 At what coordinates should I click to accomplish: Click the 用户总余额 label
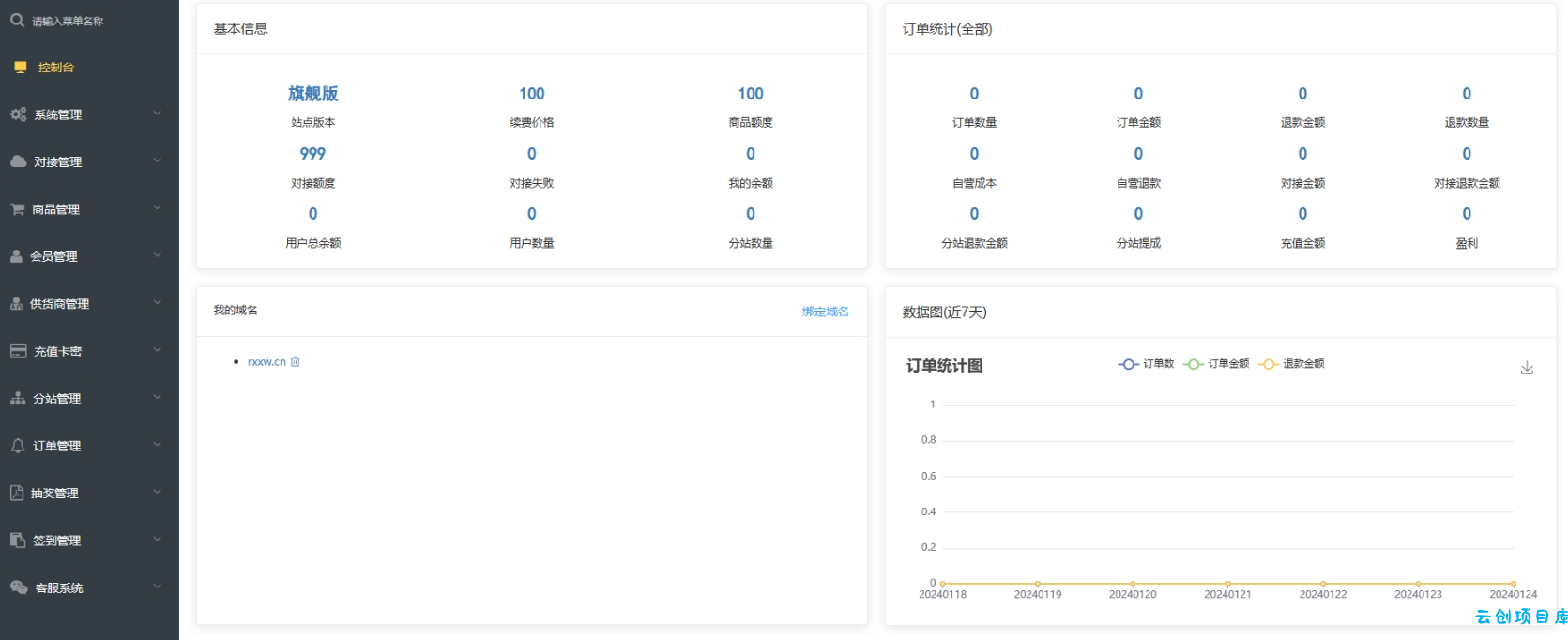click(x=312, y=243)
